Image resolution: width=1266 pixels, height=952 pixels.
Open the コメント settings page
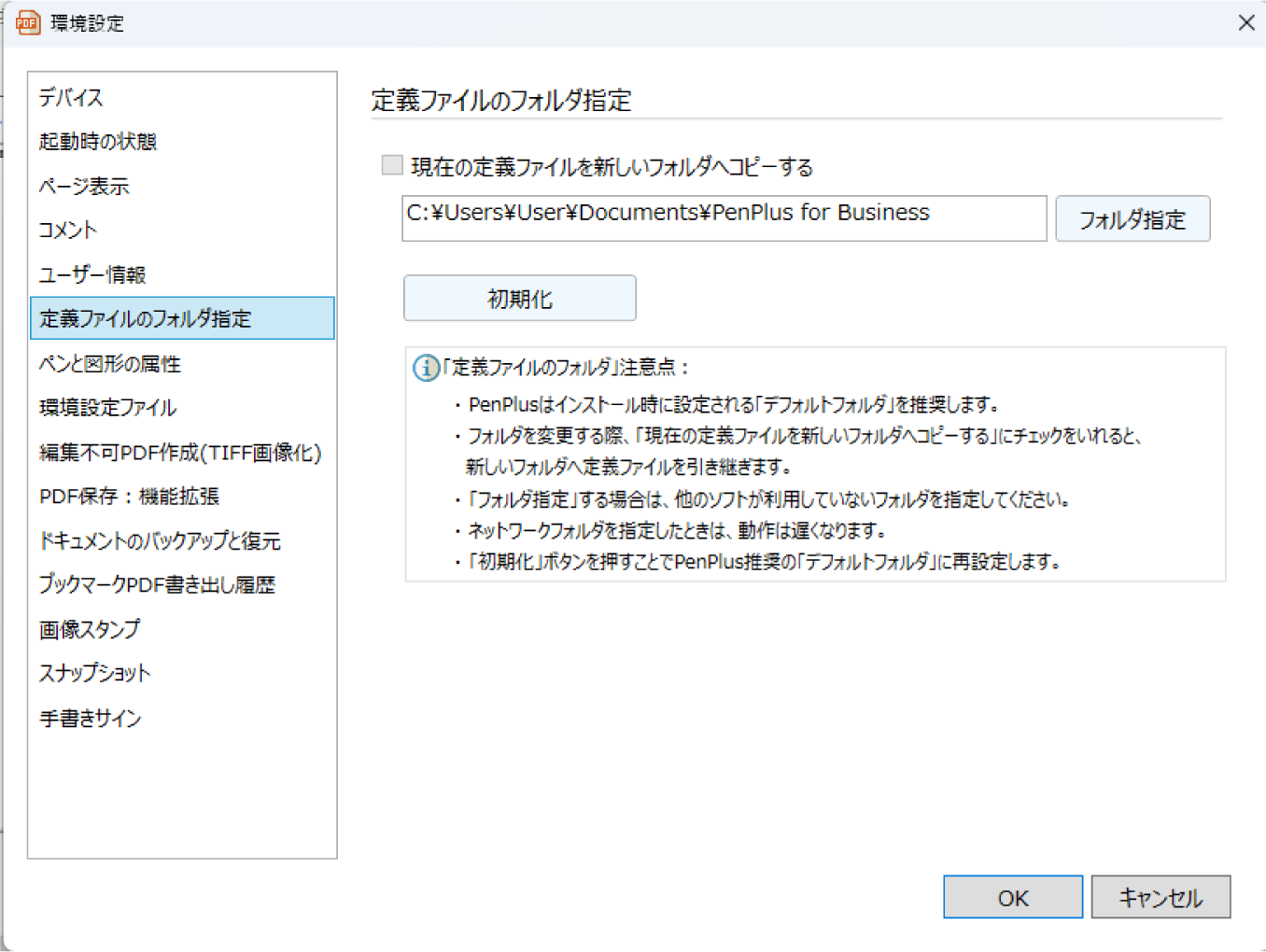click(67, 230)
